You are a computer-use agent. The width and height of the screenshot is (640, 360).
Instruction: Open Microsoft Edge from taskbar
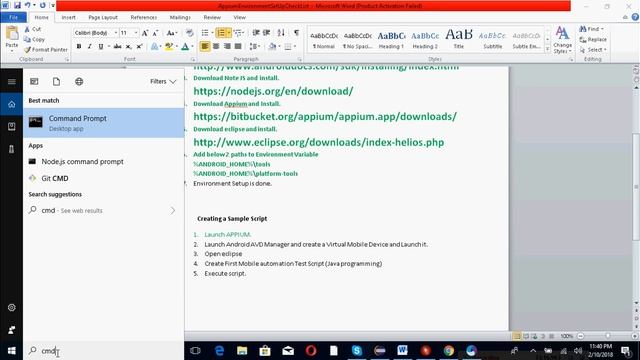coord(219,351)
